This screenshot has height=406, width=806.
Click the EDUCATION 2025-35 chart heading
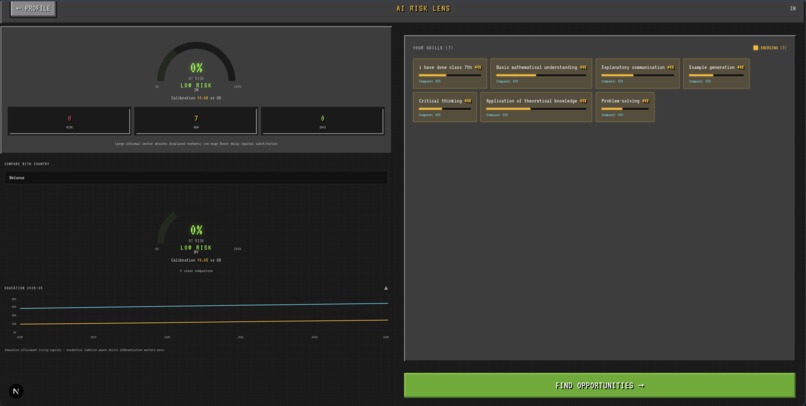click(x=24, y=288)
